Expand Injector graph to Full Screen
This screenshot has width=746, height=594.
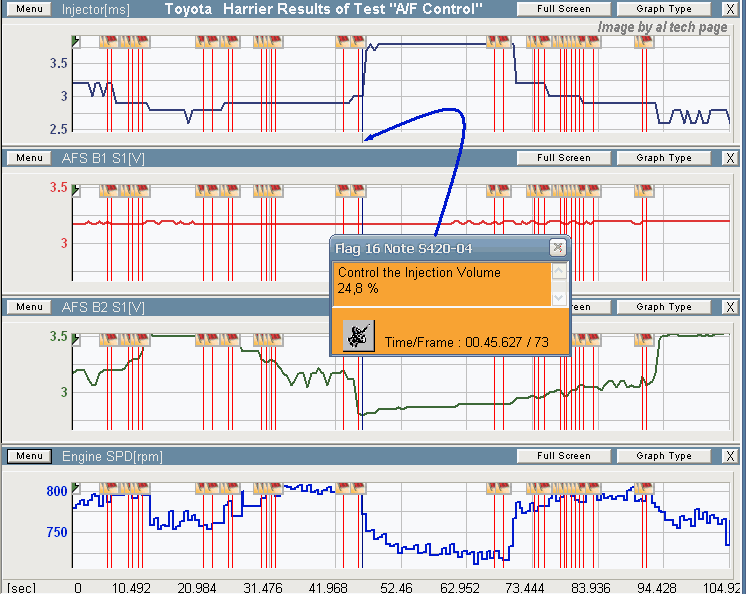564,8
